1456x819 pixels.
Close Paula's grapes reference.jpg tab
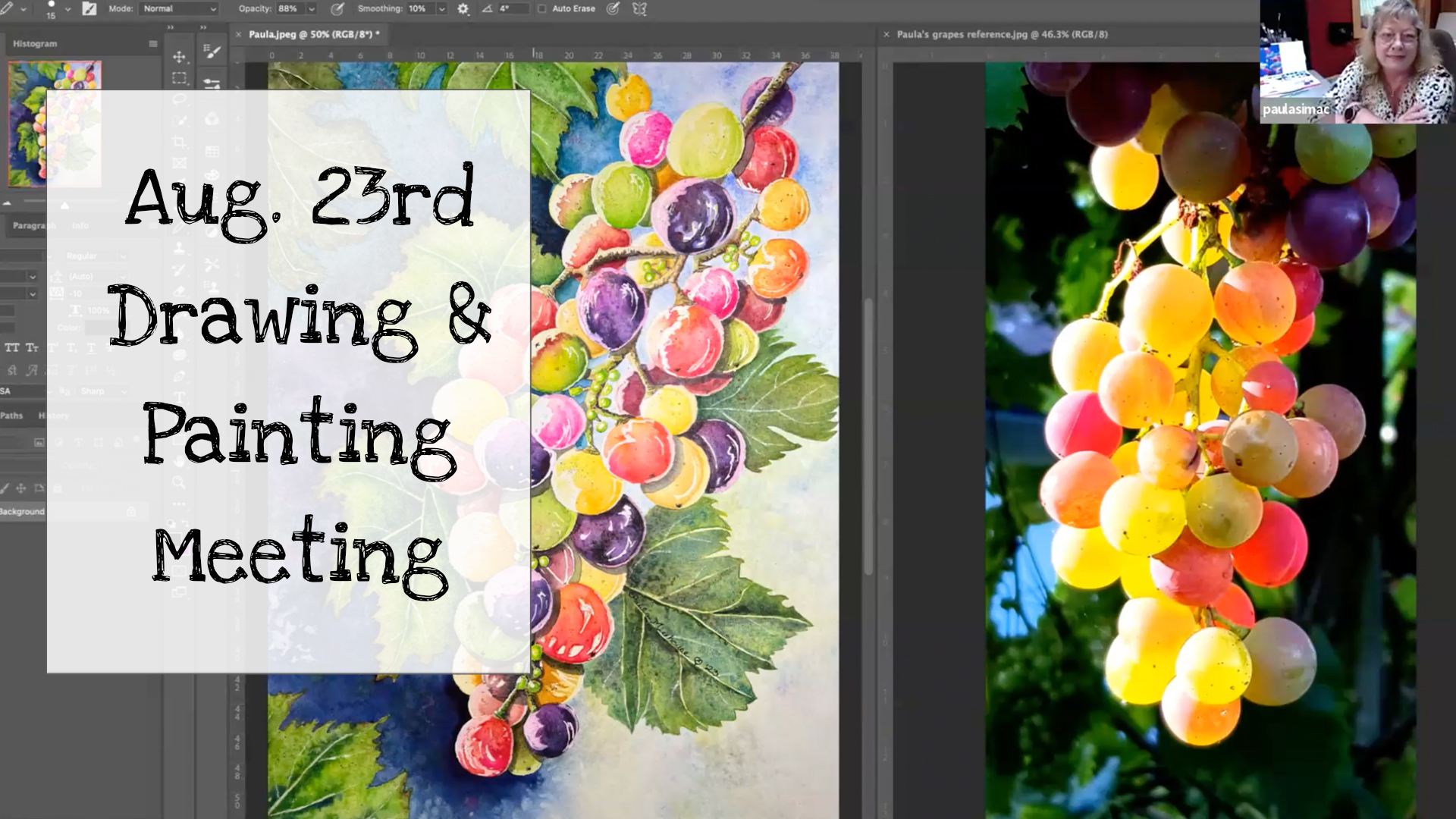pyautogui.click(x=886, y=34)
